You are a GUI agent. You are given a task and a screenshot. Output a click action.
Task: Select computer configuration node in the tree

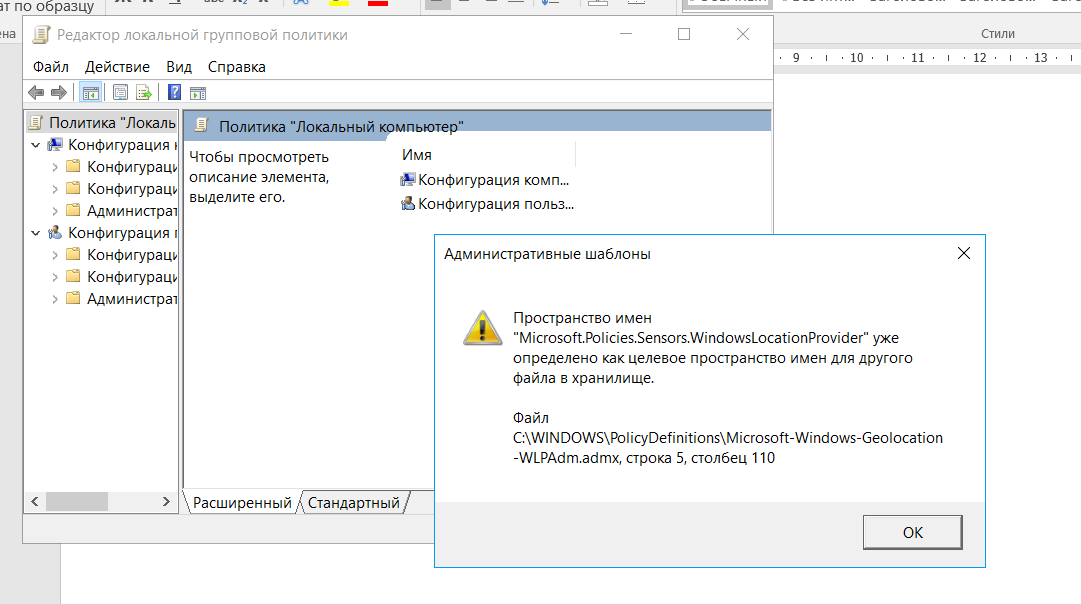[112, 145]
